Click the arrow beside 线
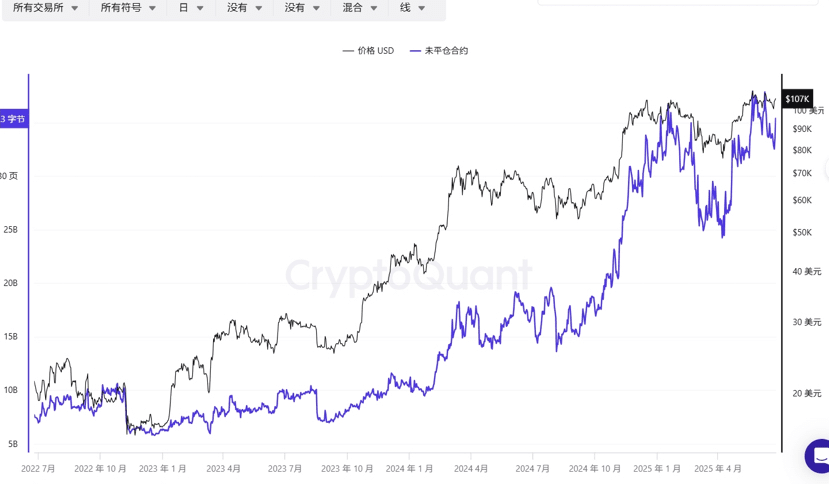Screen dimensions: 829x484 (422, 8)
